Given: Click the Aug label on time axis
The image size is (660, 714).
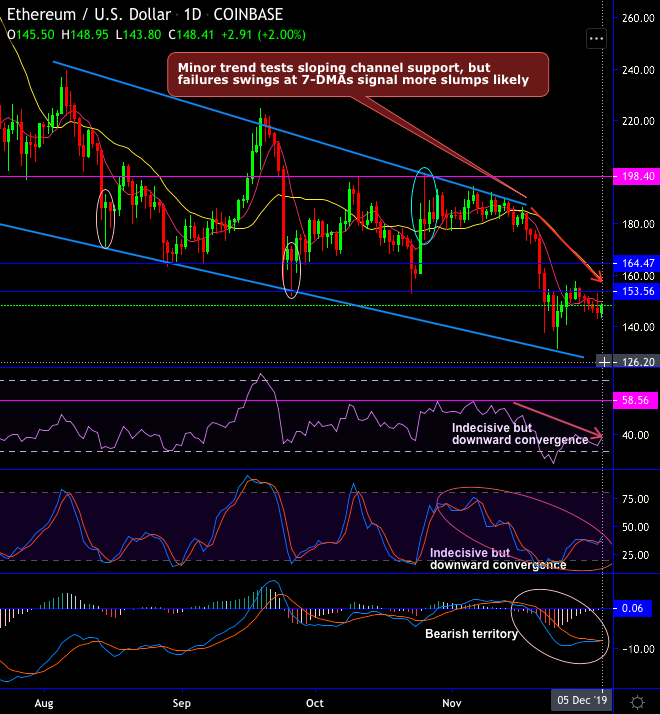Looking at the screenshot, I should [44, 703].
